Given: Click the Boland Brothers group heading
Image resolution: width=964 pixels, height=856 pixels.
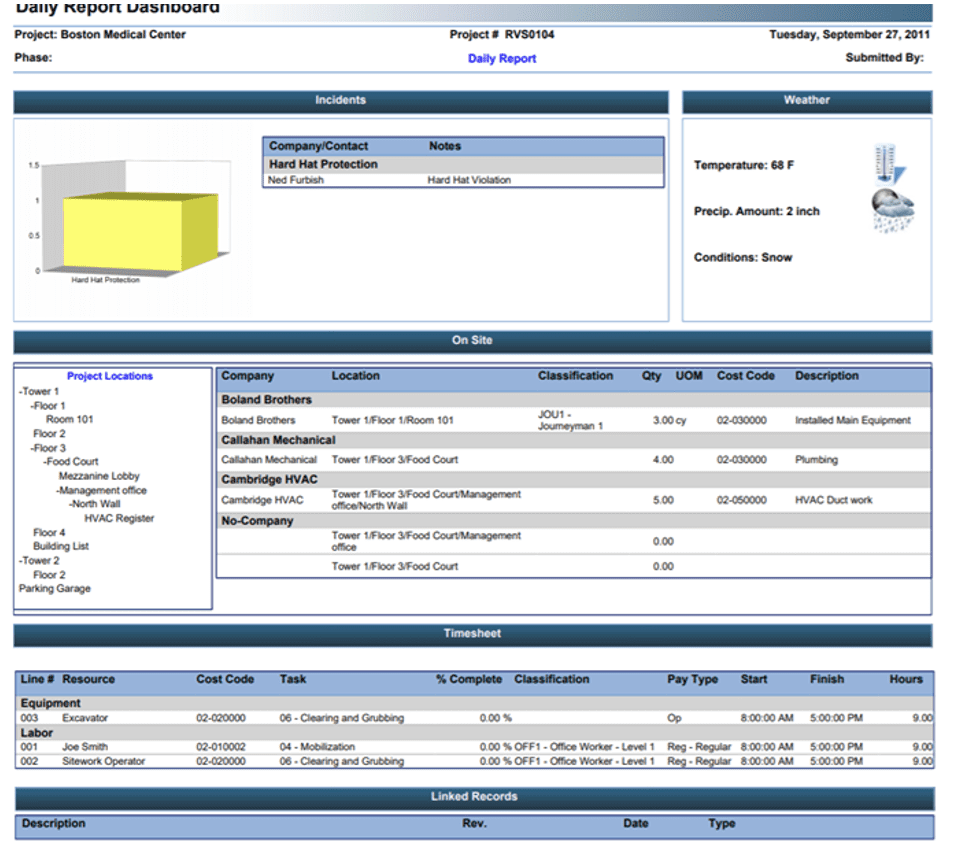Looking at the screenshot, I should click(267, 400).
